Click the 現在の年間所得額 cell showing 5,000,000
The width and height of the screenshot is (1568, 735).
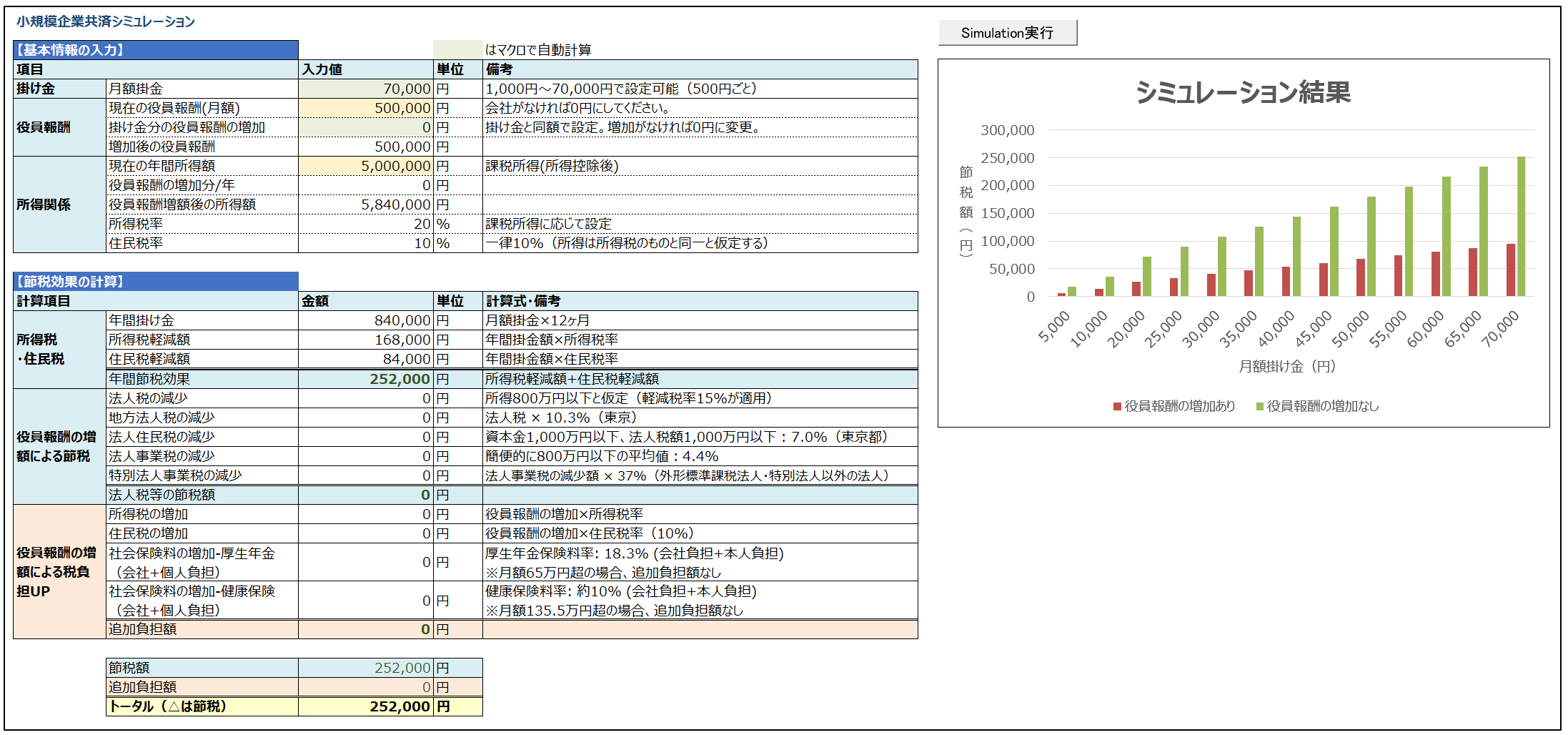pyautogui.click(x=366, y=166)
